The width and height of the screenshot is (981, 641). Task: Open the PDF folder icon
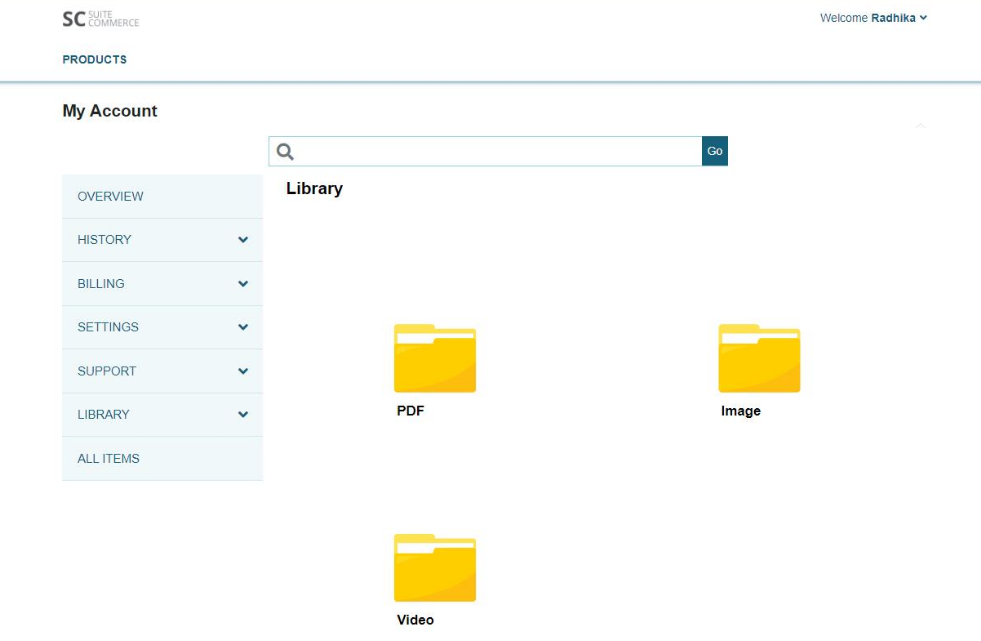coord(434,358)
